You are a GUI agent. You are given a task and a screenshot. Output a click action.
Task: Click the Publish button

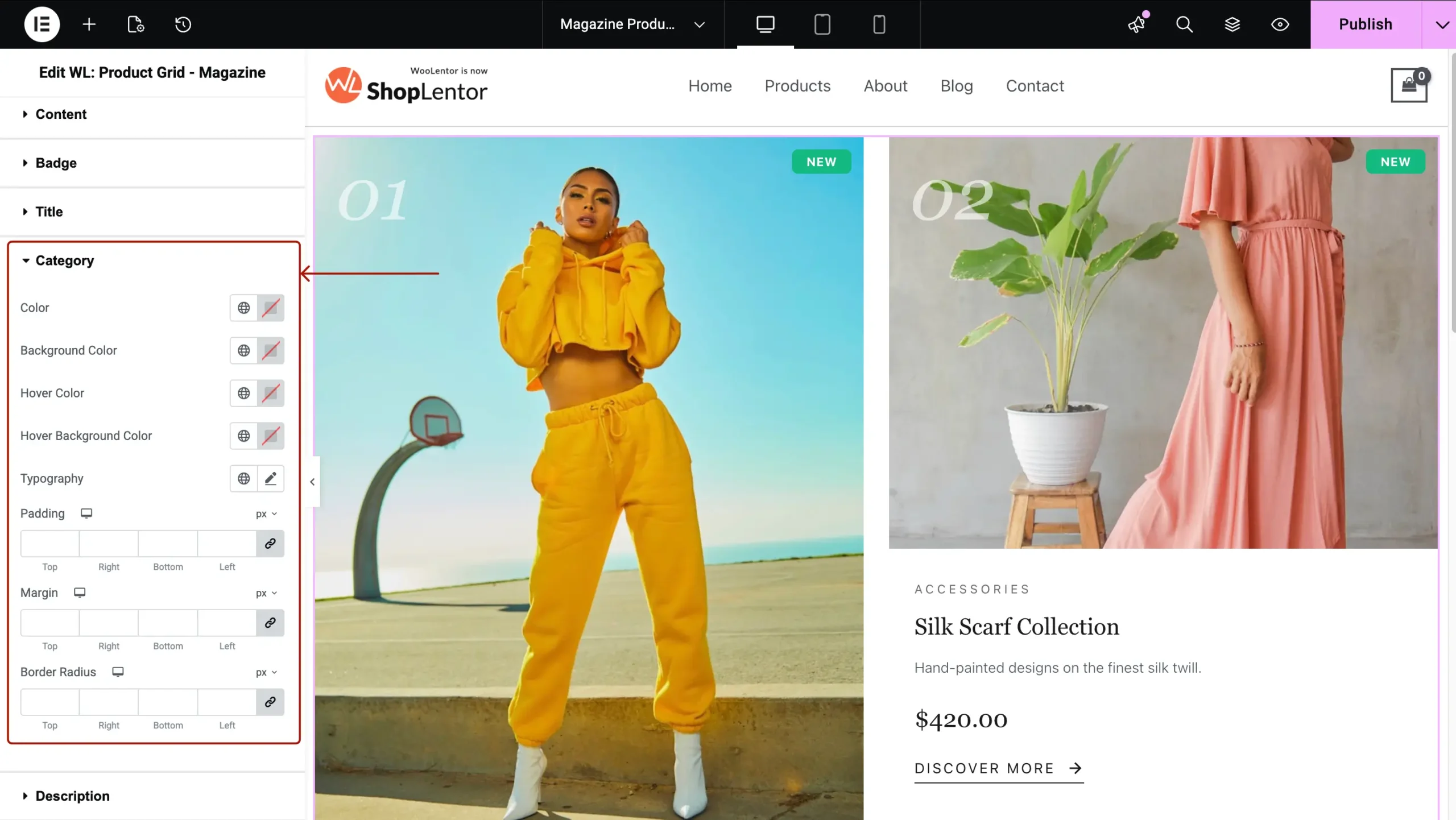(x=1366, y=24)
